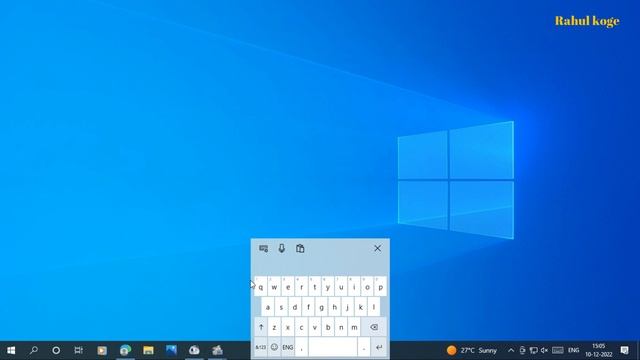Close the touch keyboard panel
Image resolution: width=640 pixels, height=360 pixels.
(378, 248)
